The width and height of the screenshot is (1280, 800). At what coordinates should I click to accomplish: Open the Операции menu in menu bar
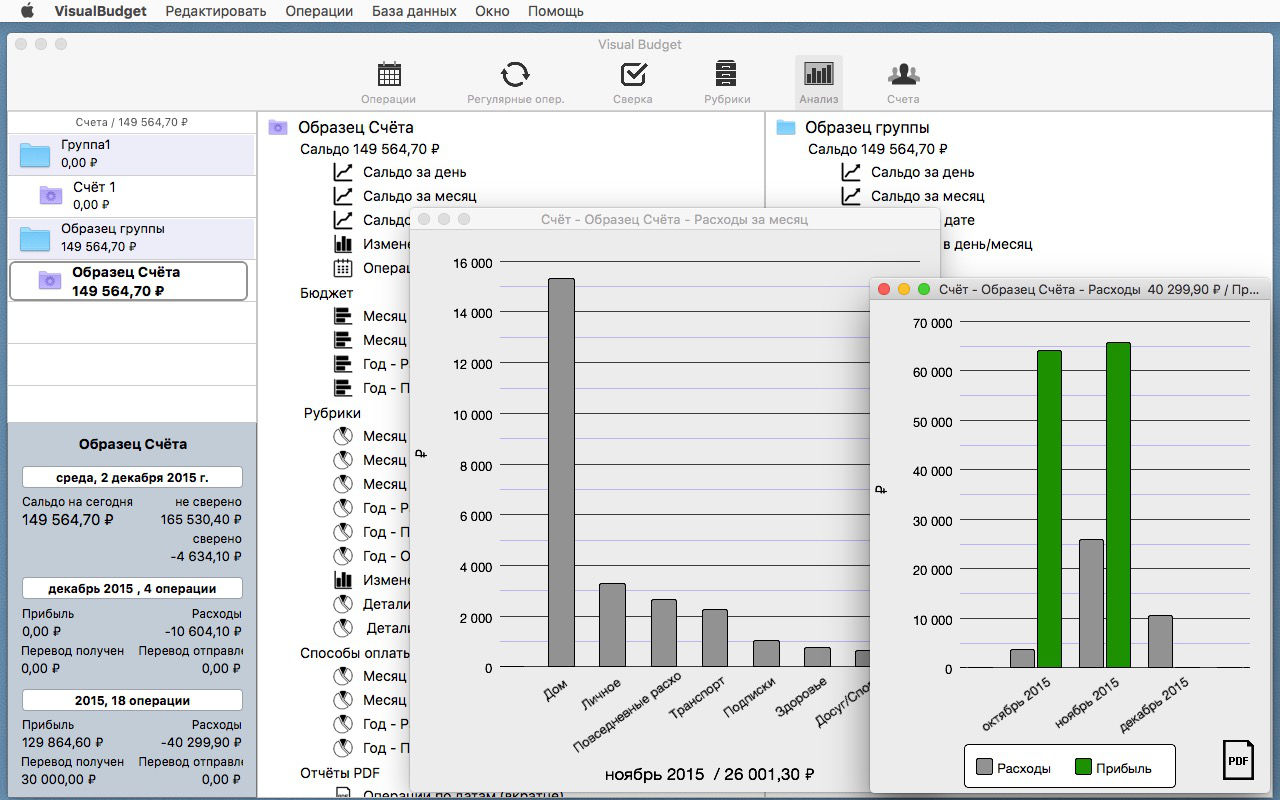319,11
